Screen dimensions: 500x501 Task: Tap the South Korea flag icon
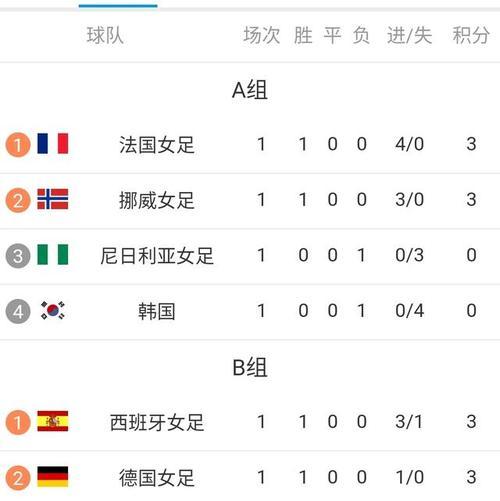click(x=53, y=310)
